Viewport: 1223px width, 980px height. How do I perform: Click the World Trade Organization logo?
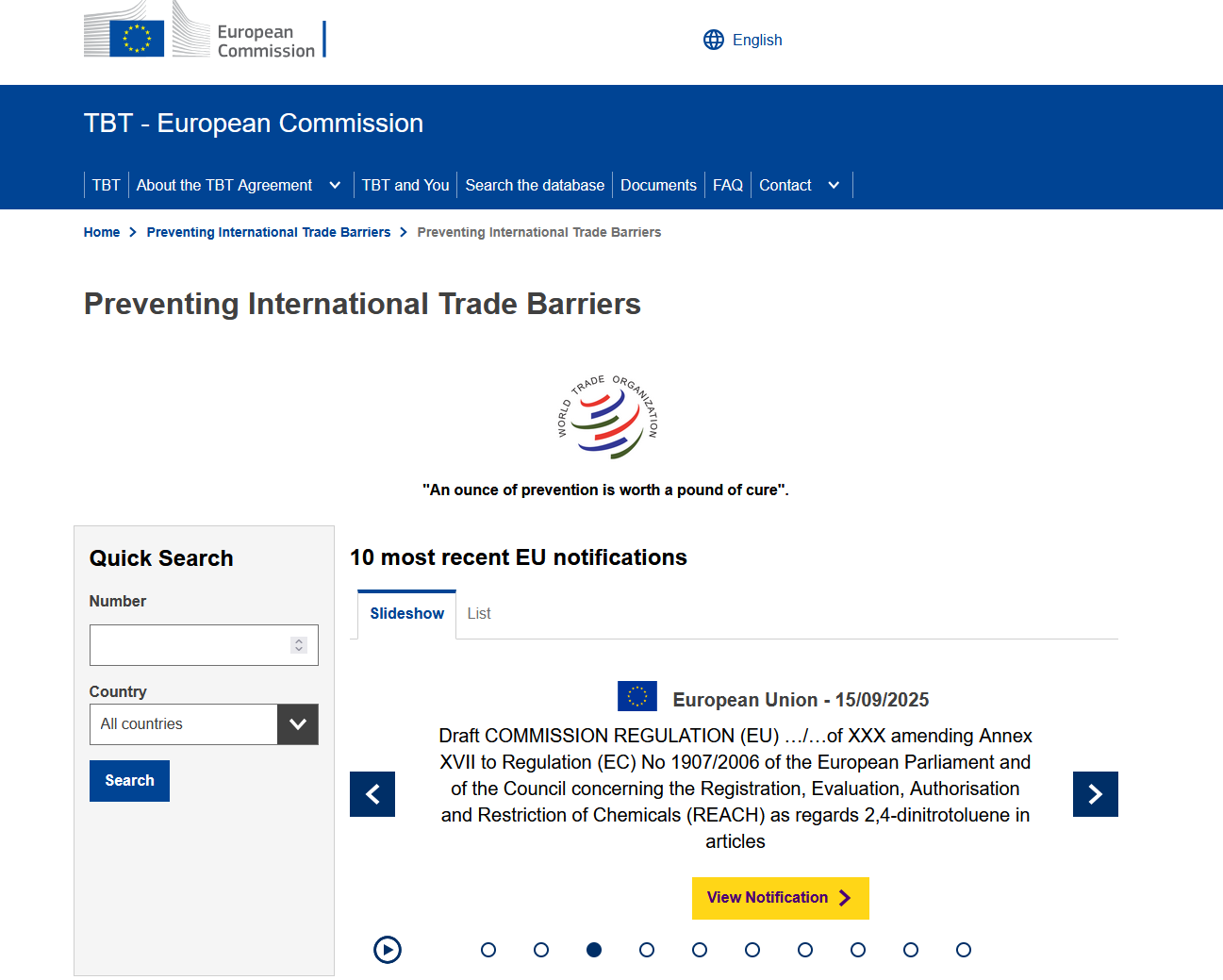(608, 417)
